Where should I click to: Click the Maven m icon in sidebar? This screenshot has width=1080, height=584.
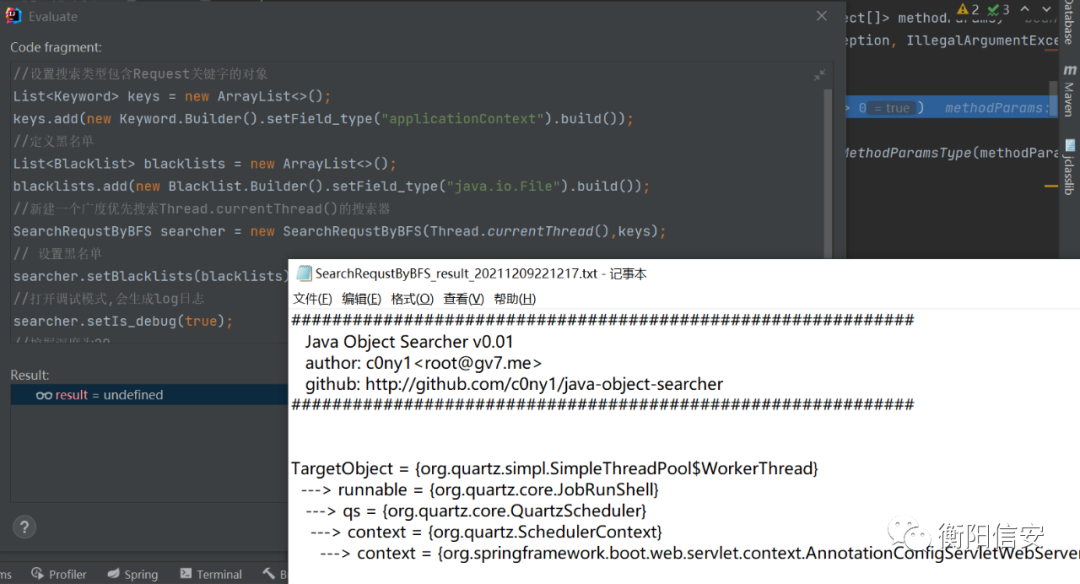click(x=1069, y=70)
